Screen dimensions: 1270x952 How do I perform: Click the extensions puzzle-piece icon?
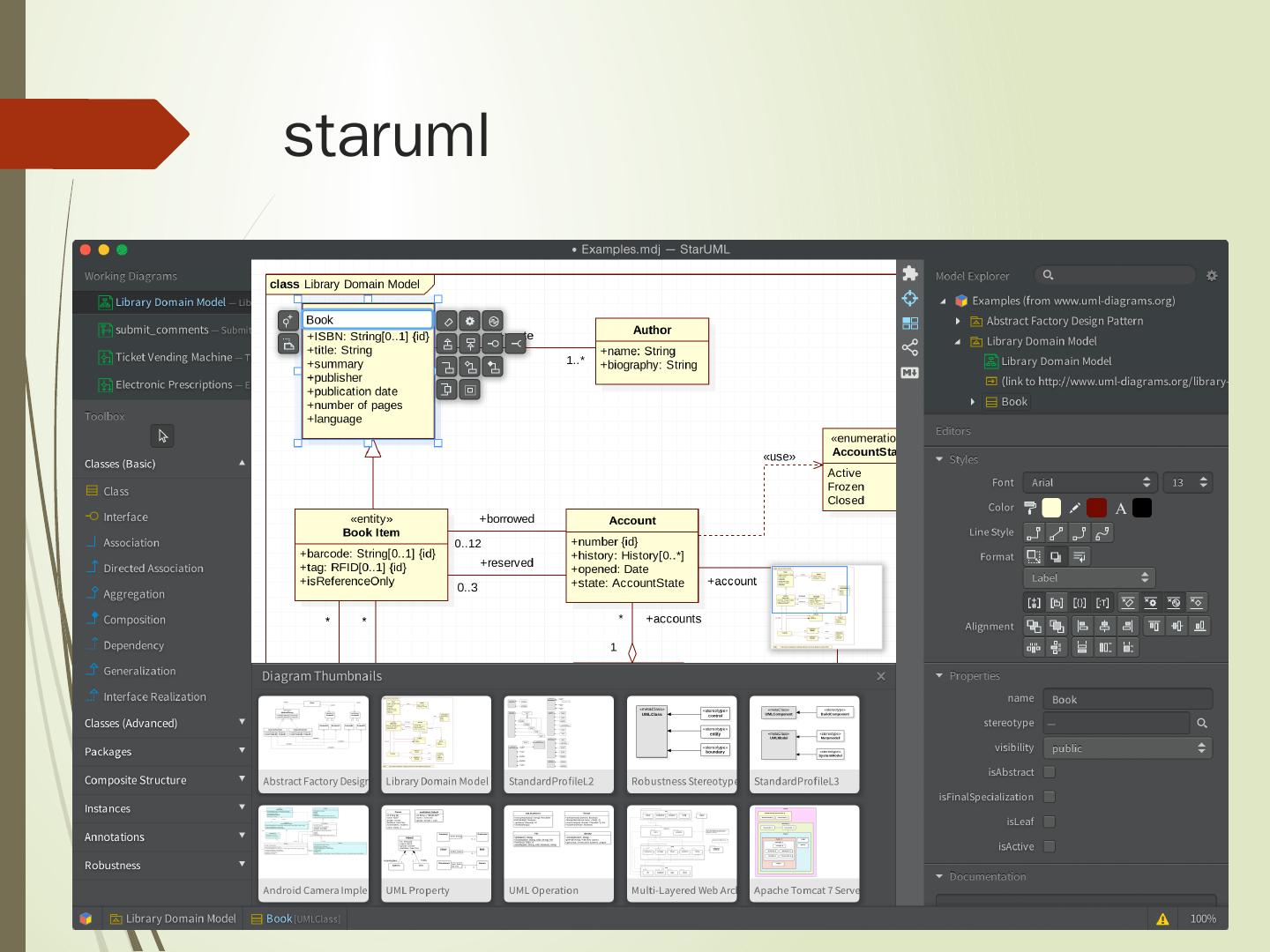[910, 273]
